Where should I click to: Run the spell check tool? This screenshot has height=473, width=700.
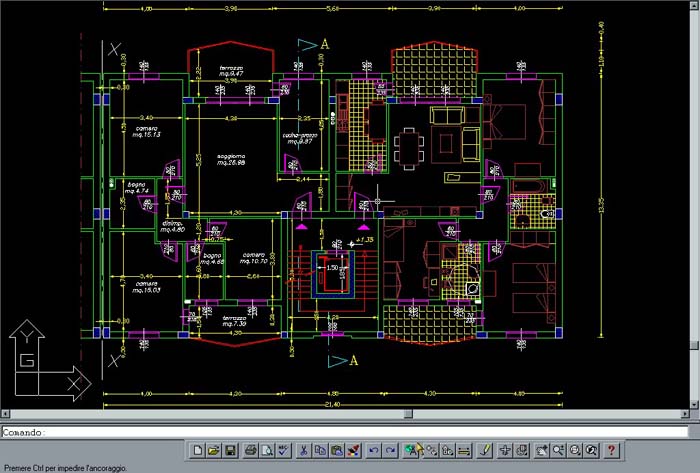283,450
